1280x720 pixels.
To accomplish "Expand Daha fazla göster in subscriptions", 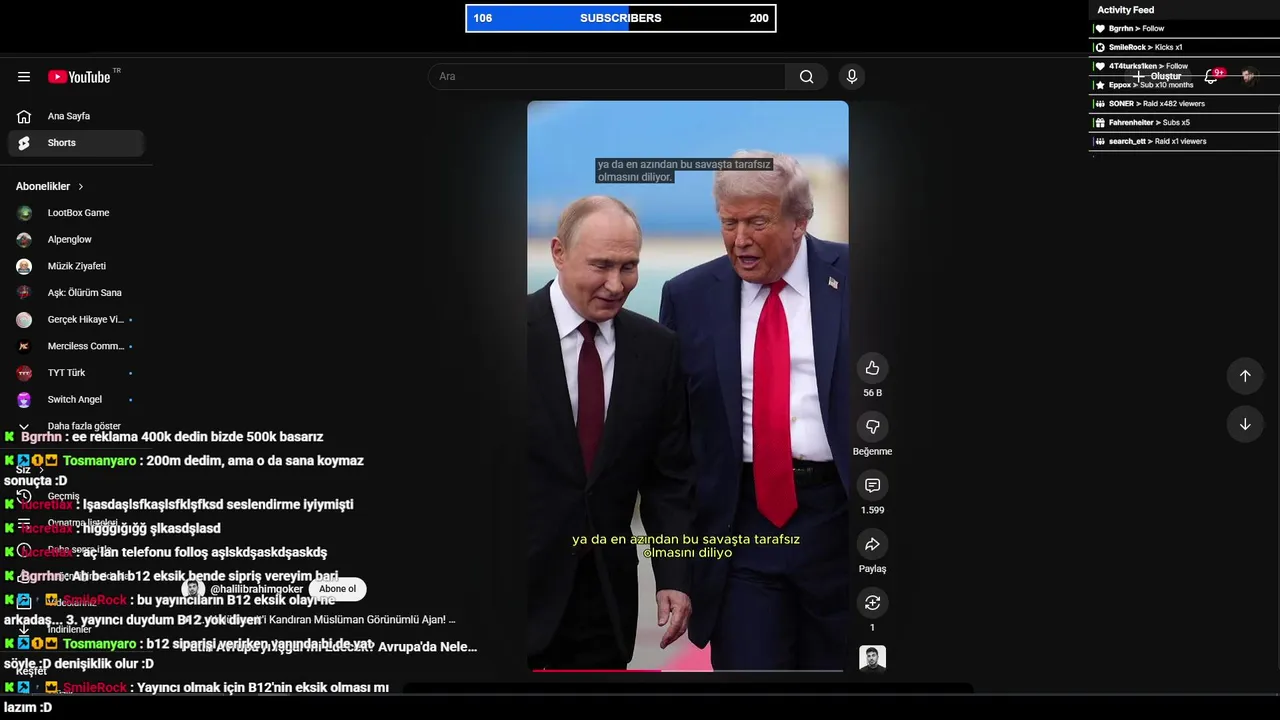I will 76,426.
